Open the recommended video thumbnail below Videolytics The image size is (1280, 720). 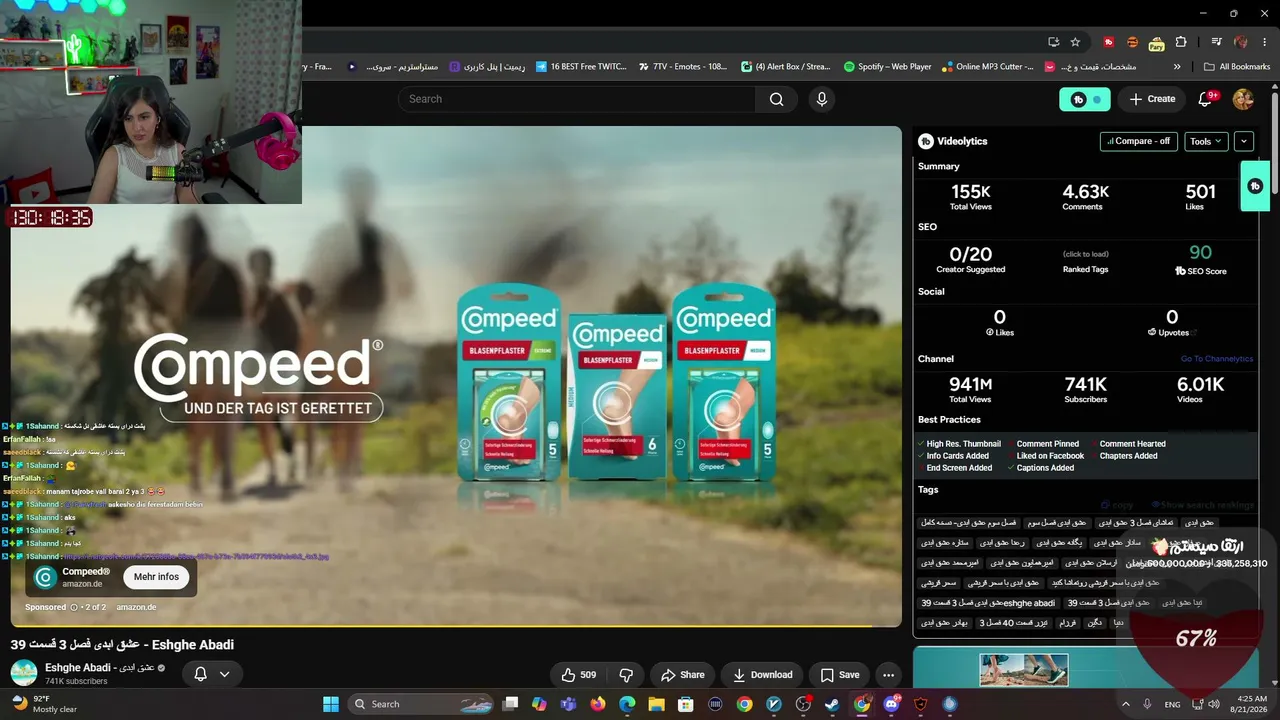point(1023,670)
